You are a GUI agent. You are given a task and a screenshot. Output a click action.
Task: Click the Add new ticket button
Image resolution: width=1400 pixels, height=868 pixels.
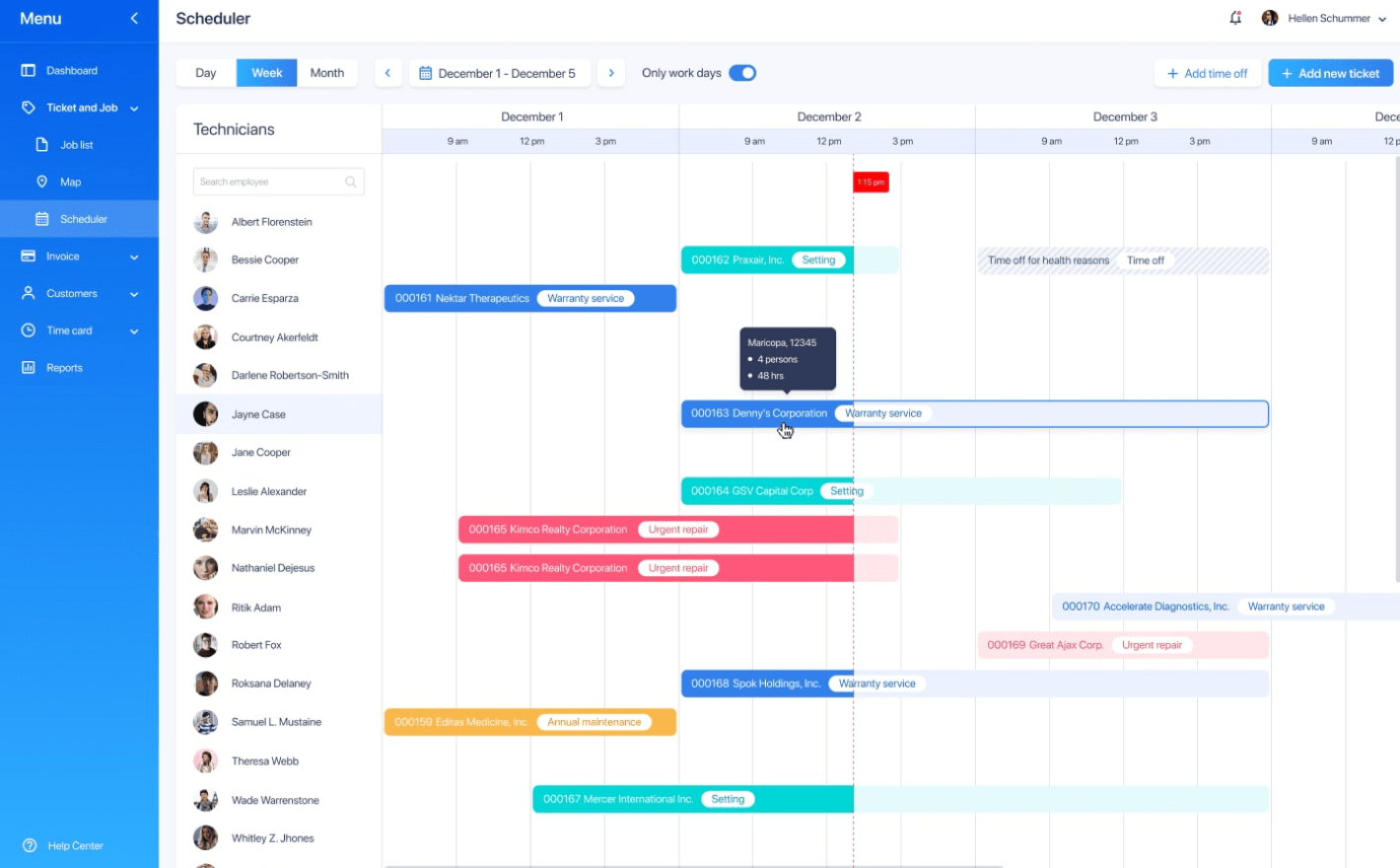click(1330, 72)
